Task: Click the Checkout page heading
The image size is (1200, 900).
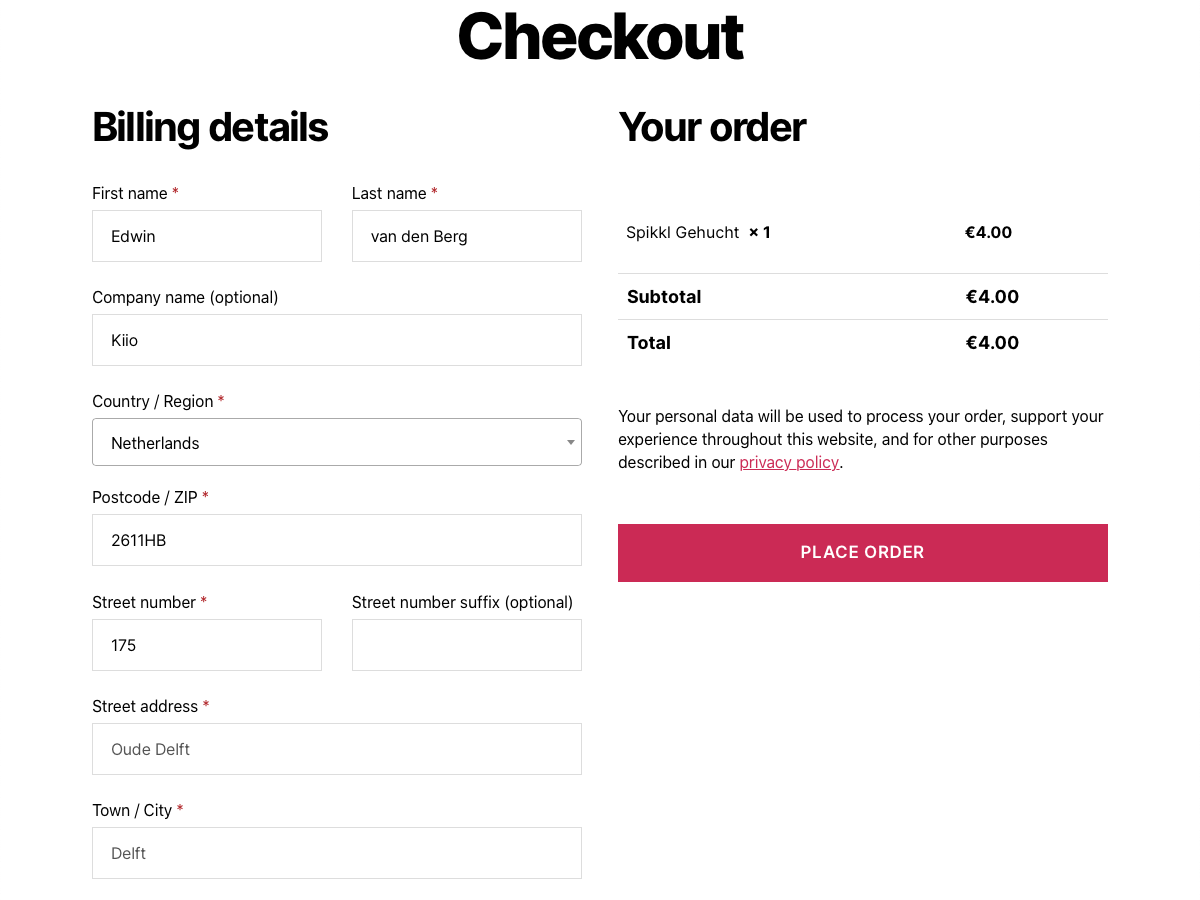Action: coord(600,37)
